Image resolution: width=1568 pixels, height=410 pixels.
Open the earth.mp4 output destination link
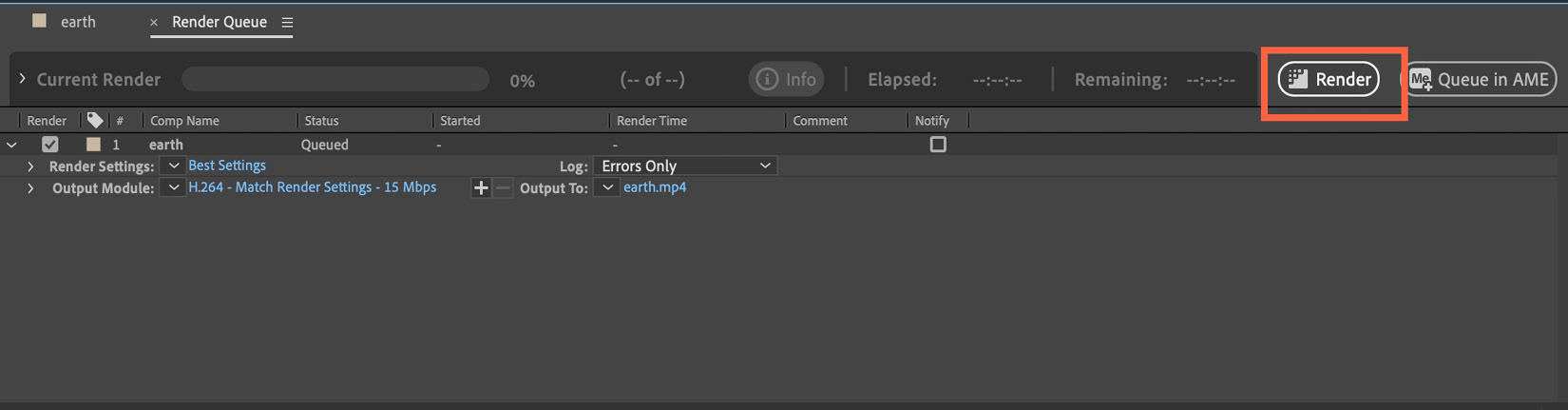[x=655, y=187]
